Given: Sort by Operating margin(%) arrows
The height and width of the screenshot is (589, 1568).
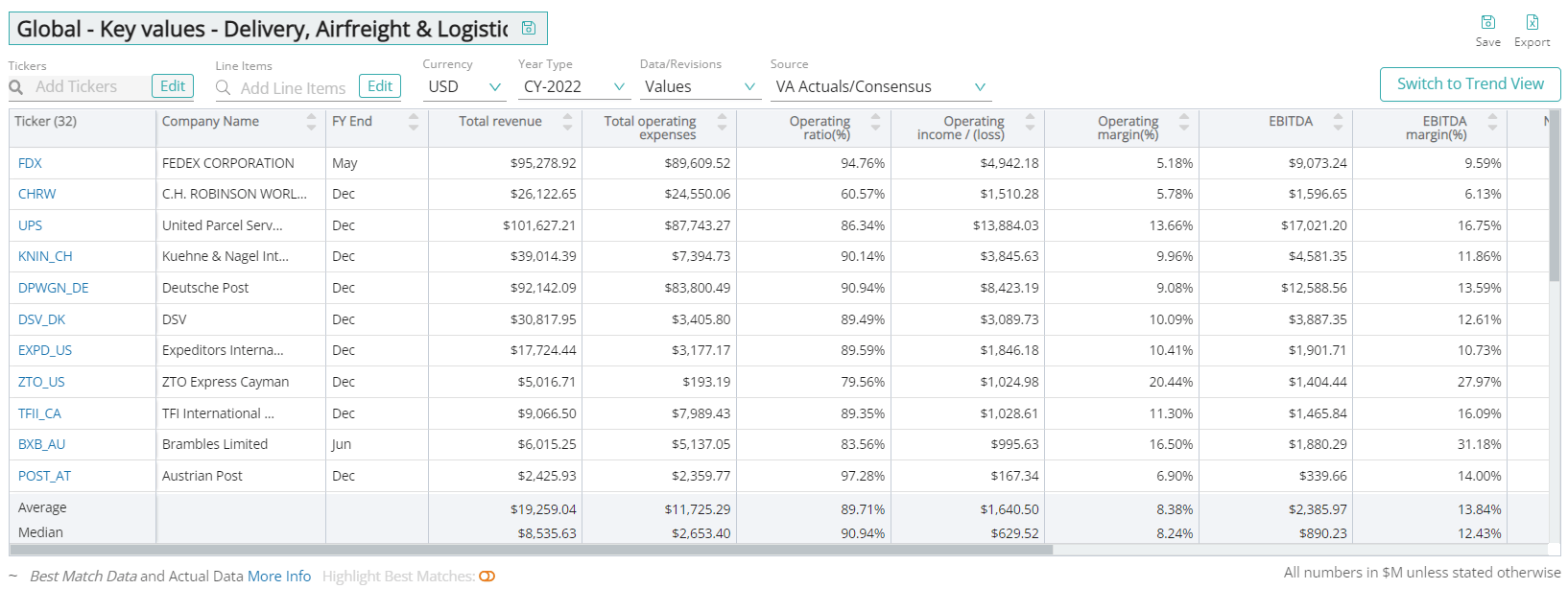Looking at the screenshot, I should 1183,122.
